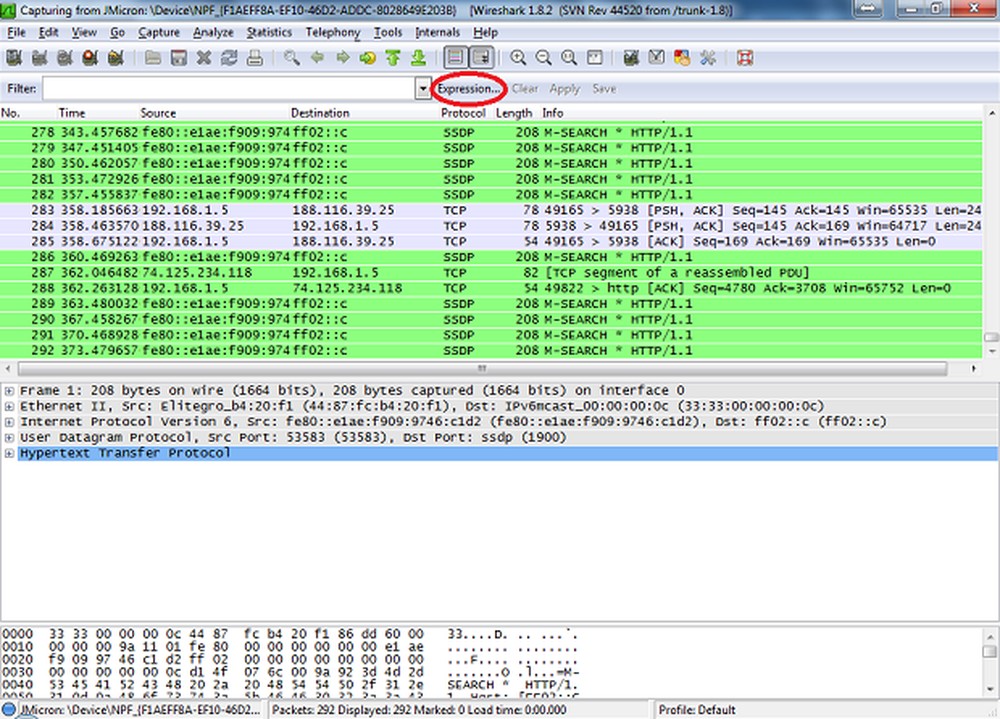Toggle packet list colorization
The width and height of the screenshot is (1000, 719).
[453, 57]
